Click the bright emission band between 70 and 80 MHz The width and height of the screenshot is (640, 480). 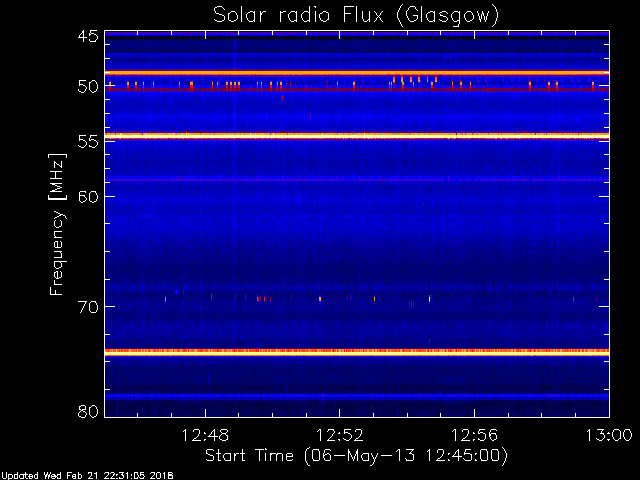point(357,352)
